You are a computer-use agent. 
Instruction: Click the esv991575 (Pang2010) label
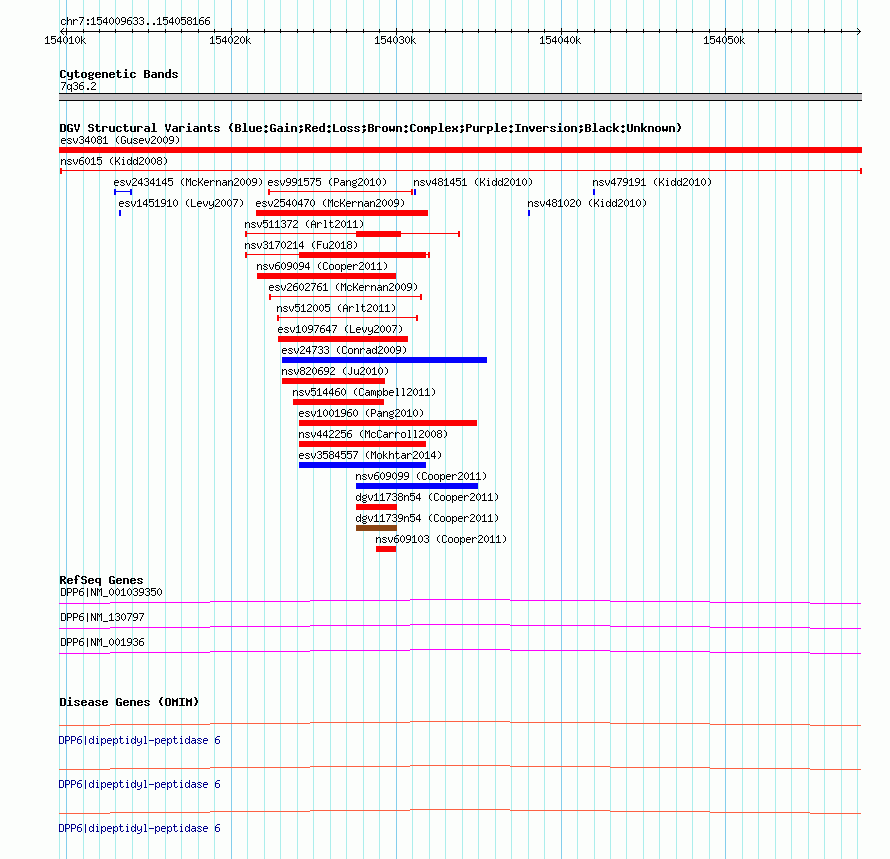click(x=327, y=182)
